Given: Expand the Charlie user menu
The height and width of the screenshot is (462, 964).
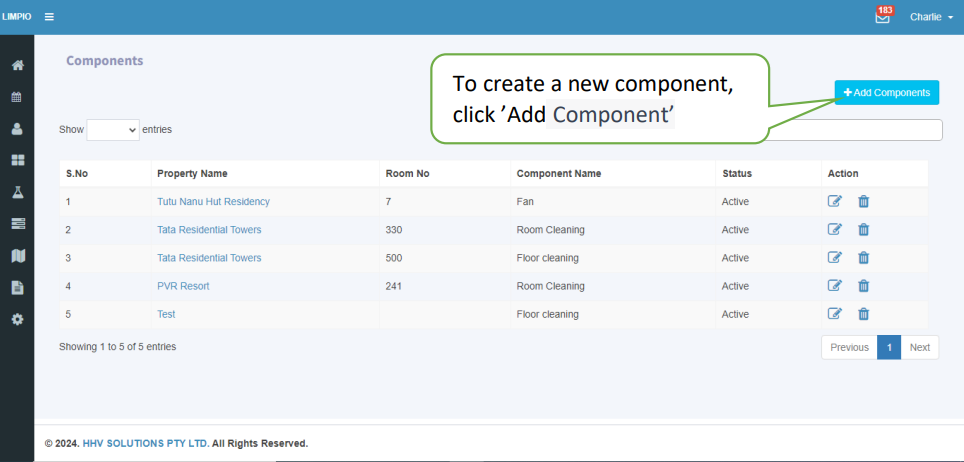Looking at the screenshot, I should tap(931, 17).
